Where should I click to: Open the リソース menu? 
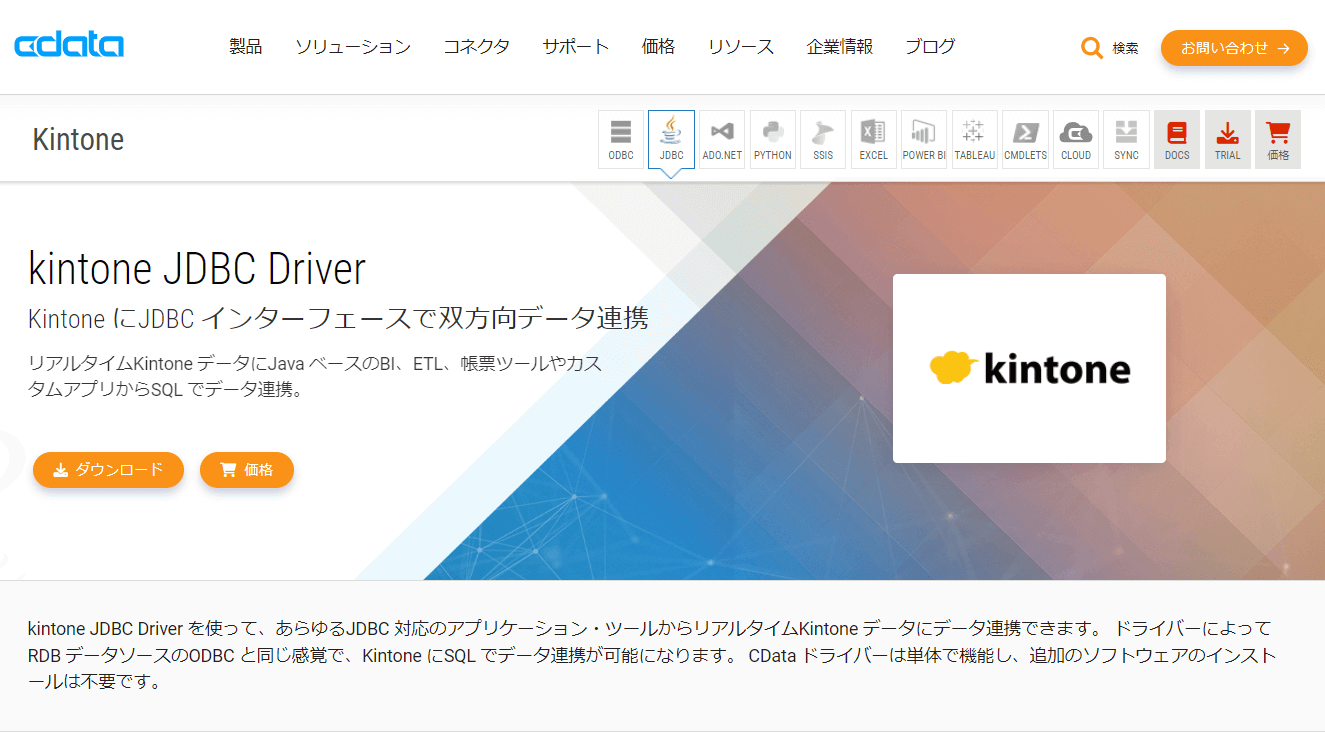click(x=741, y=46)
